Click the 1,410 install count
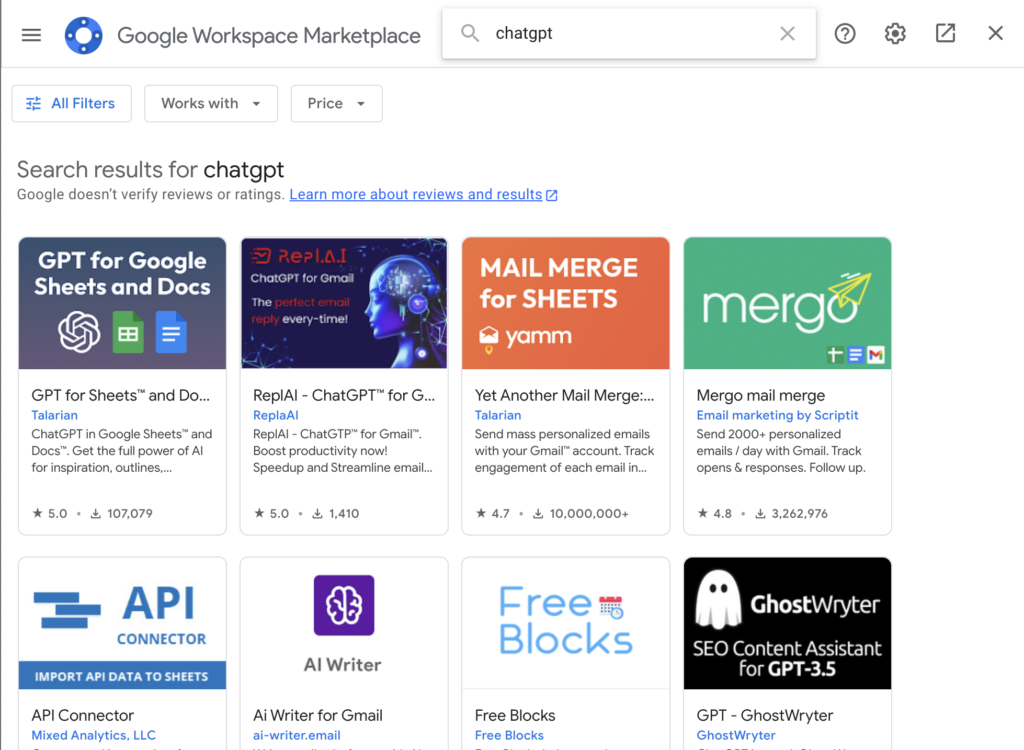This screenshot has width=1024, height=750. [x=336, y=514]
